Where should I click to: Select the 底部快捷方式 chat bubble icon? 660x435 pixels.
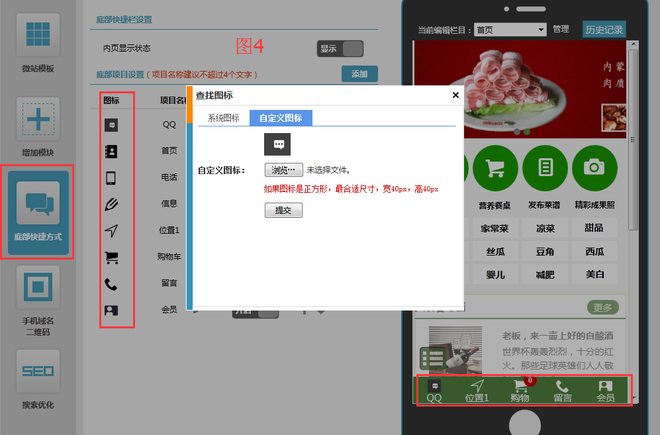[38, 203]
